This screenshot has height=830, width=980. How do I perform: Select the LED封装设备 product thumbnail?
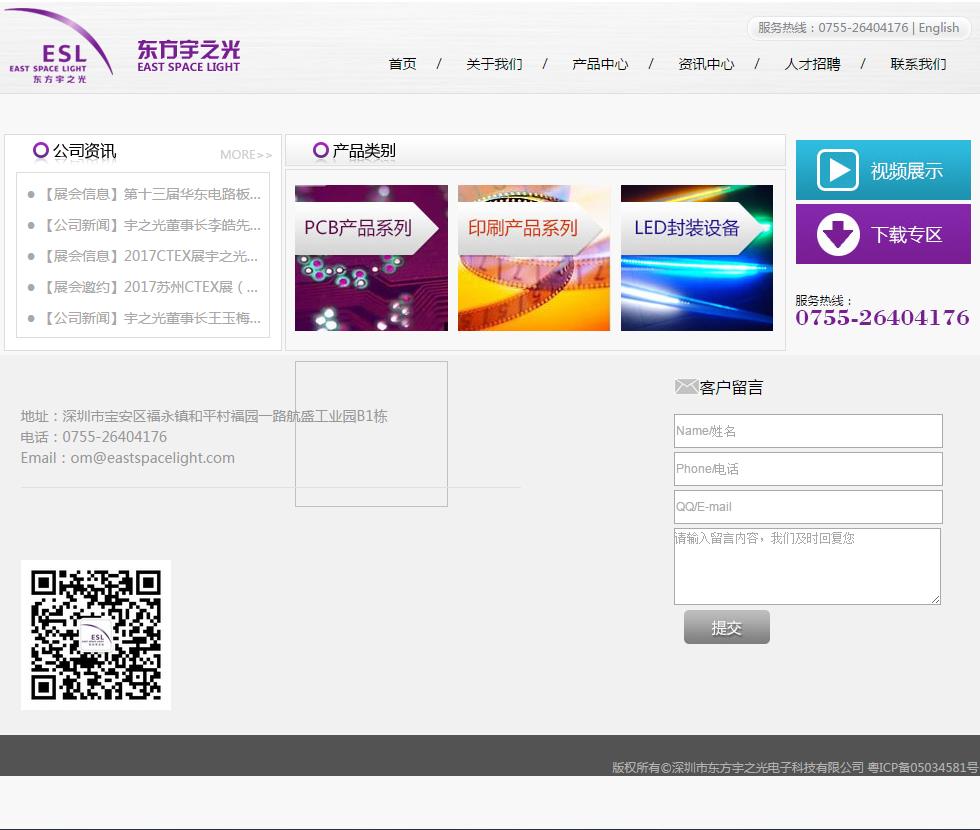tap(696, 258)
